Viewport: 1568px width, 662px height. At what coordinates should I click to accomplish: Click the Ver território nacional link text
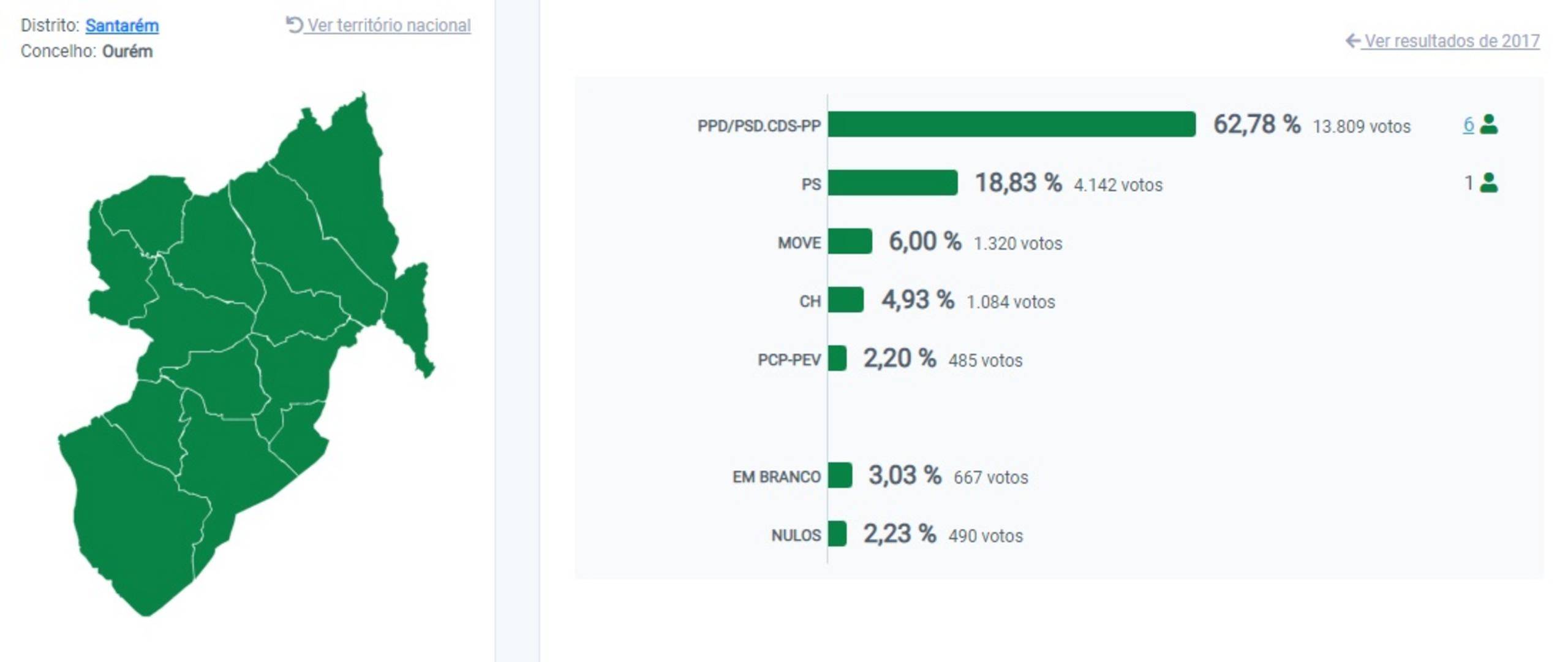click(x=389, y=26)
